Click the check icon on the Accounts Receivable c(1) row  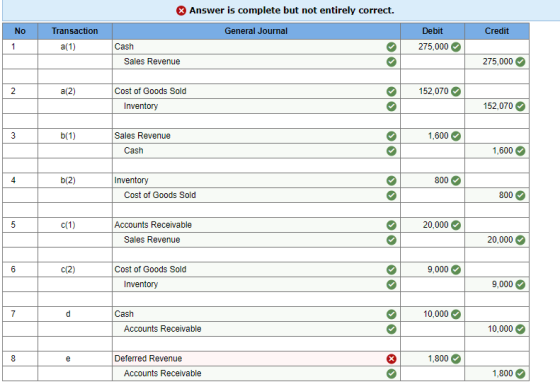pos(391,225)
